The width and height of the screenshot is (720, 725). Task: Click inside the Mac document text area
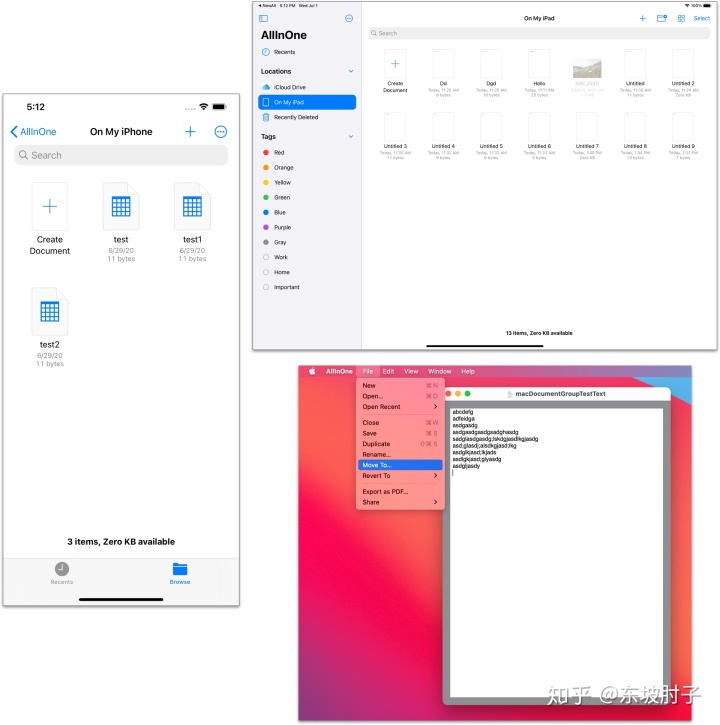(556, 553)
